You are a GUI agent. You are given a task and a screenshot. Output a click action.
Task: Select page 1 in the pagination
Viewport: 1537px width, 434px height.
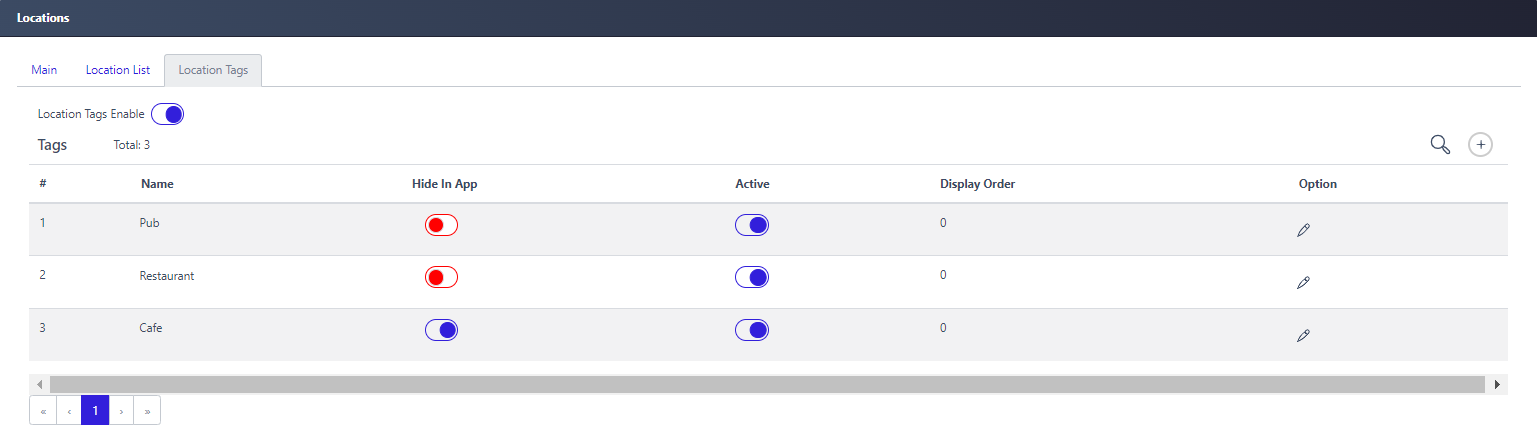pyautogui.click(x=95, y=410)
